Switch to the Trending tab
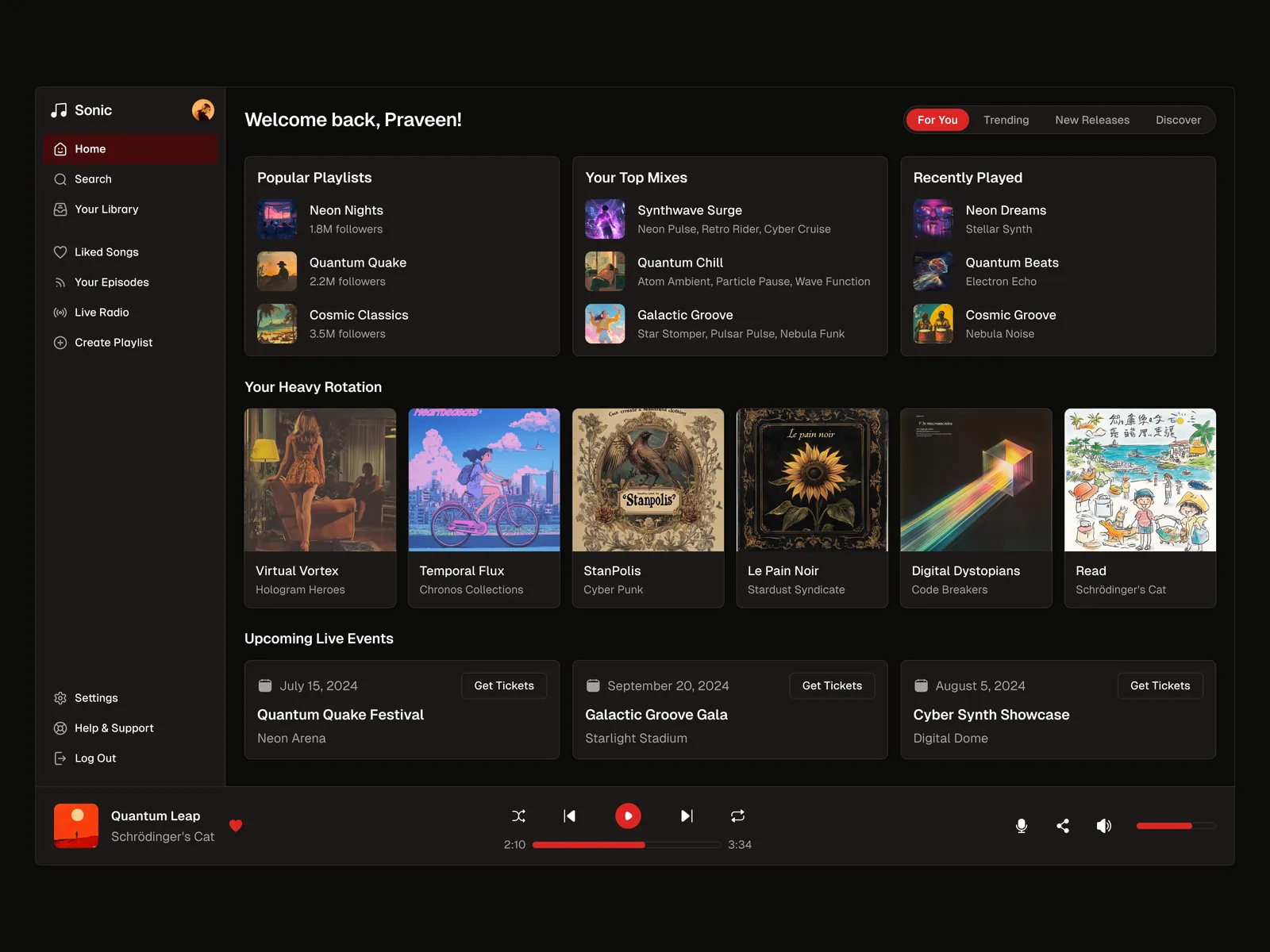This screenshot has height=952, width=1270. pyautogui.click(x=1006, y=120)
